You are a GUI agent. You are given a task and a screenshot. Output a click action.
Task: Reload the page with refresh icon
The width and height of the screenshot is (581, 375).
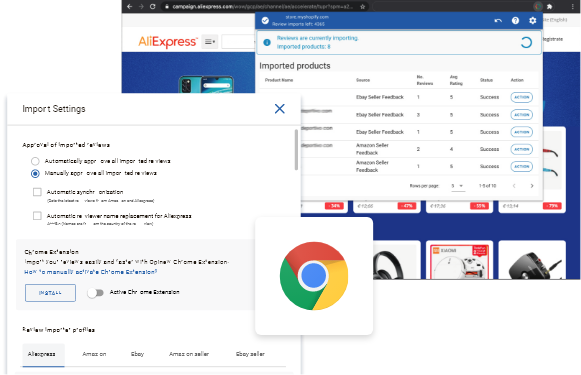pyautogui.click(x=152, y=6)
